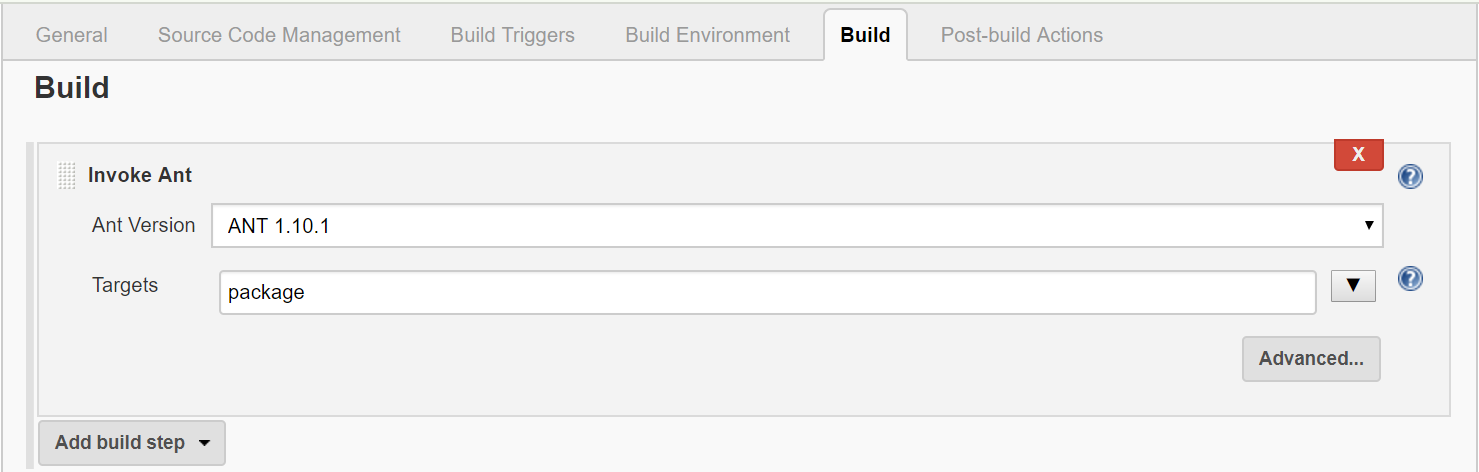The image size is (1479, 472).
Task: Delete the Invoke Ant step with red X
Action: click(1358, 154)
